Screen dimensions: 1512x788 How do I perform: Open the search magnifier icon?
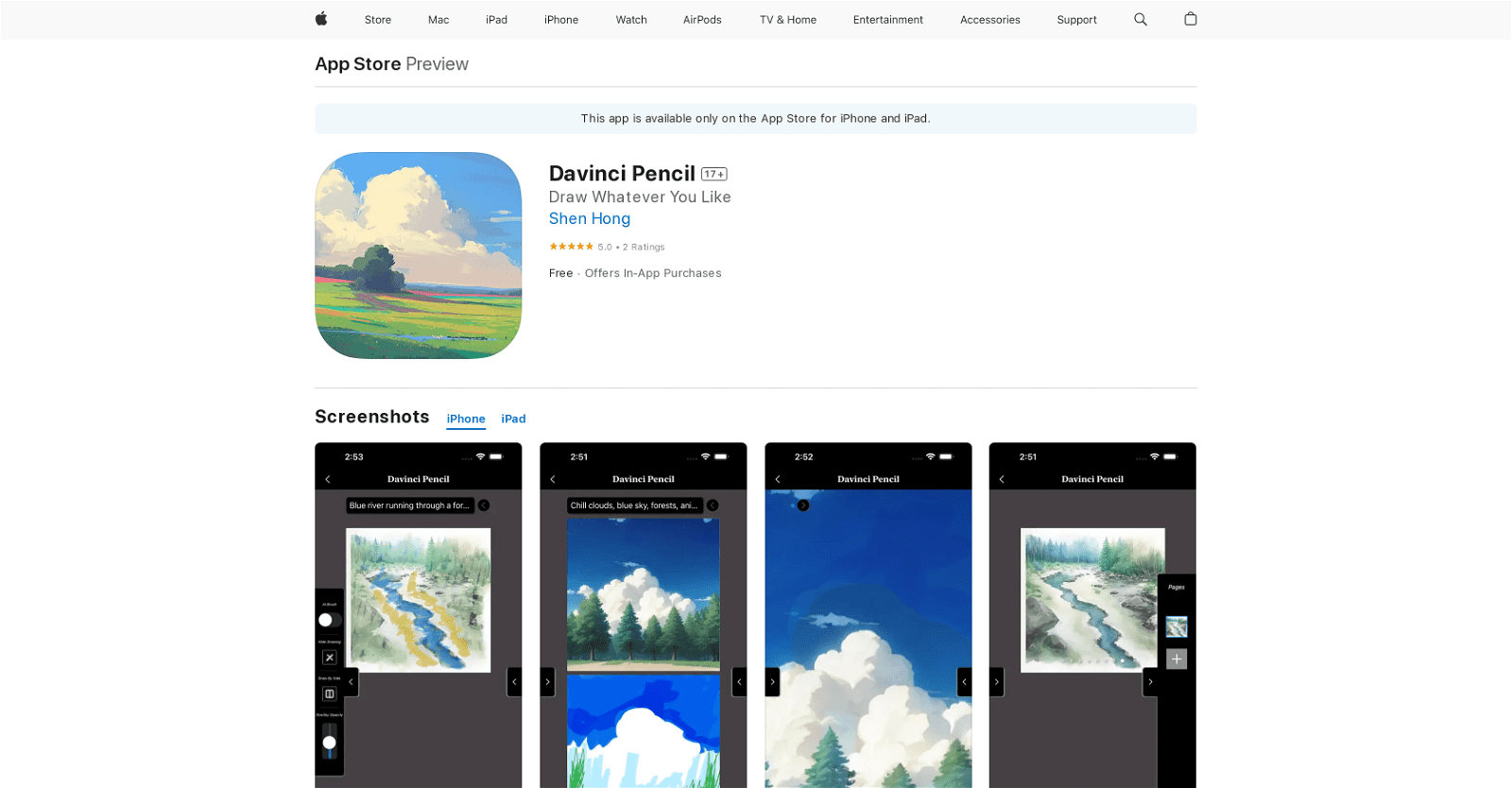pos(1141,19)
